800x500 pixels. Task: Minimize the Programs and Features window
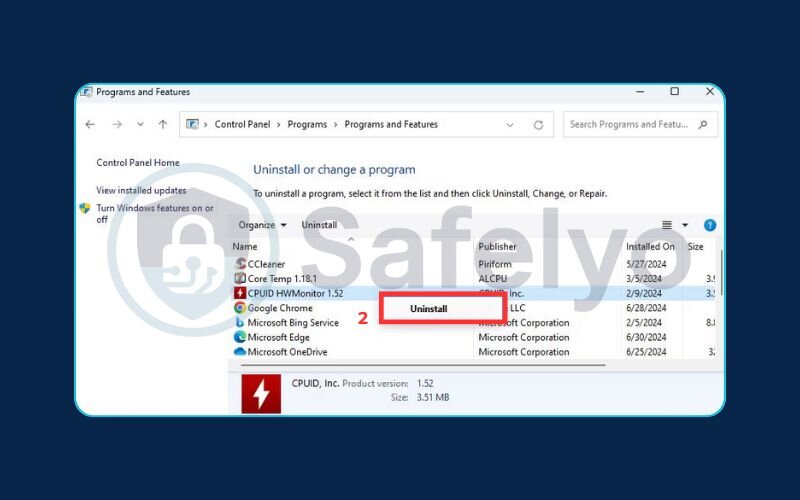tap(640, 92)
